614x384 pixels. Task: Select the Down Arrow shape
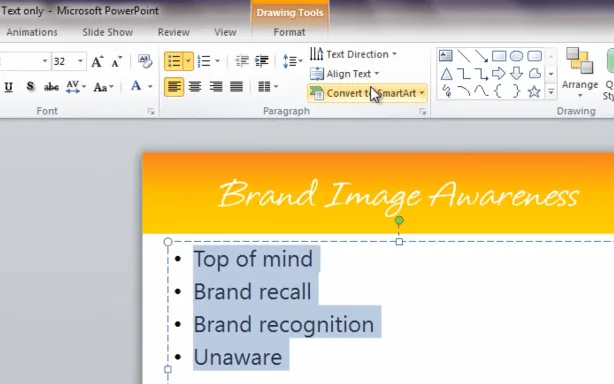(516, 73)
